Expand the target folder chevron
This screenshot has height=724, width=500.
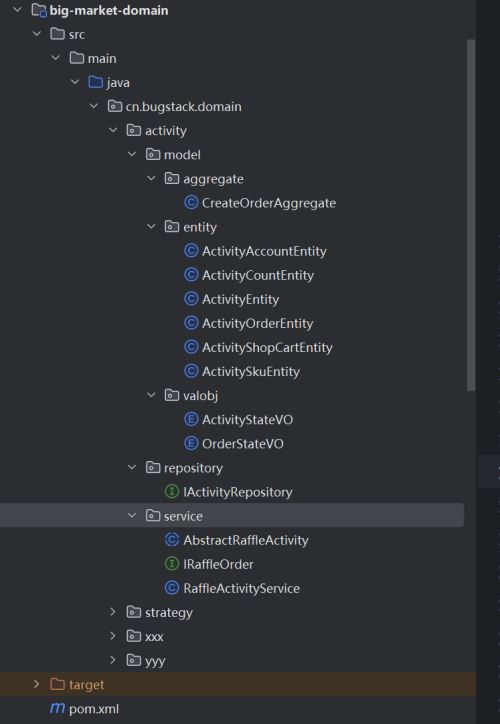pyautogui.click(x=36, y=684)
